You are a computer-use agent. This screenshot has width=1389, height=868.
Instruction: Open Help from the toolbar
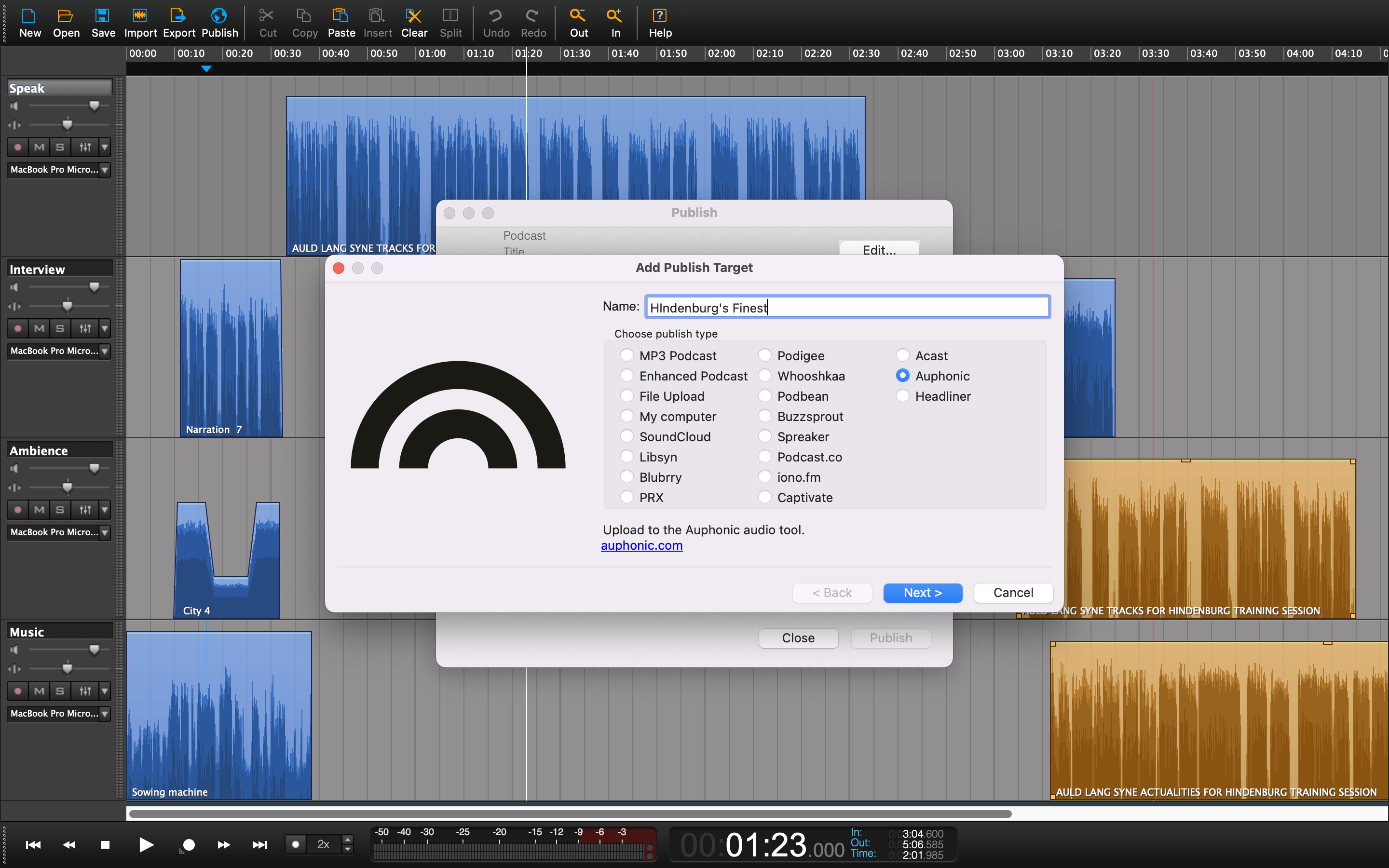tap(660, 23)
